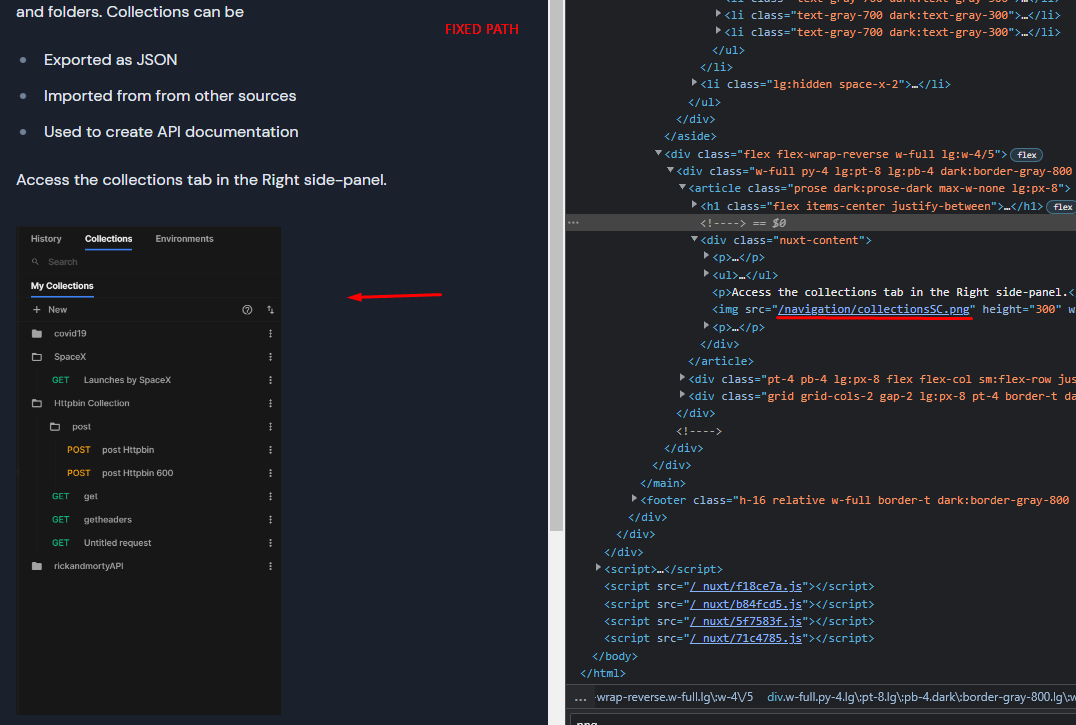Expand the div pt-4 pb-4 node
The image size is (1076, 725).
(682, 377)
